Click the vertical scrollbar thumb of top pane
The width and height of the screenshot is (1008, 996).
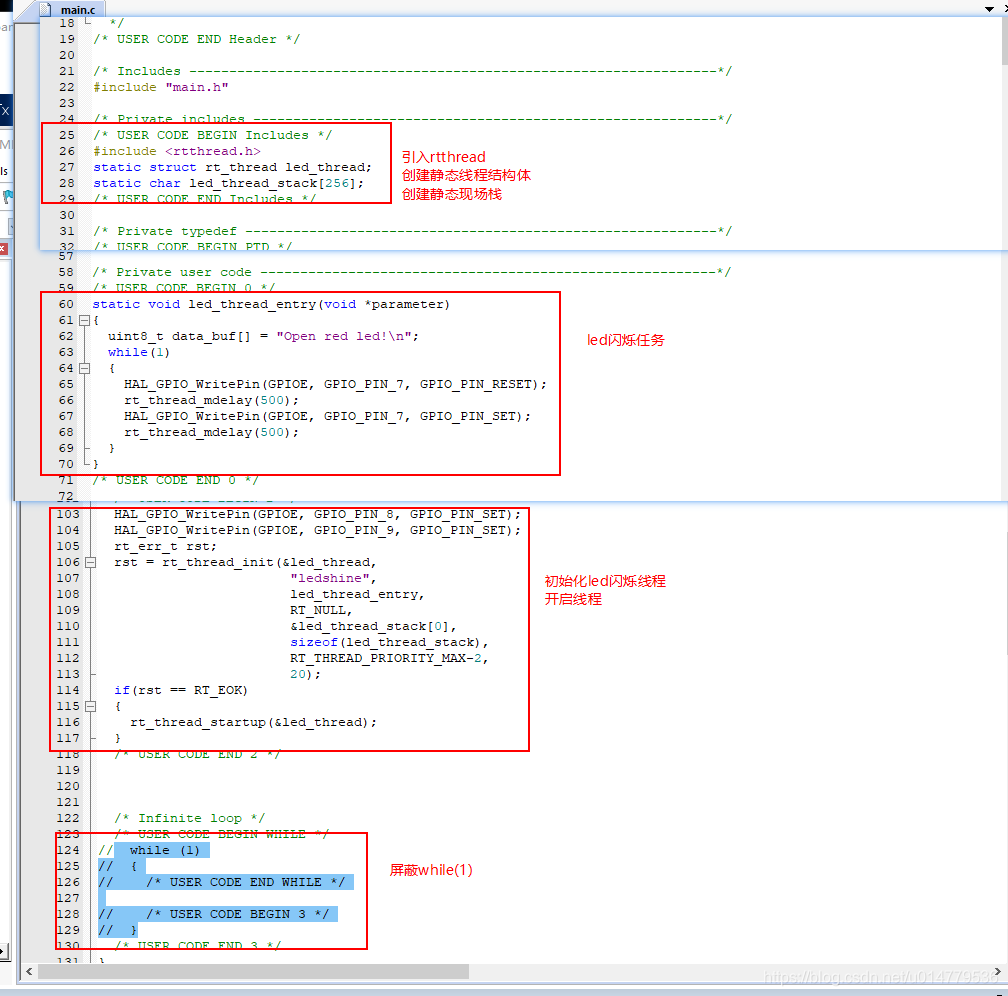point(1004,41)
